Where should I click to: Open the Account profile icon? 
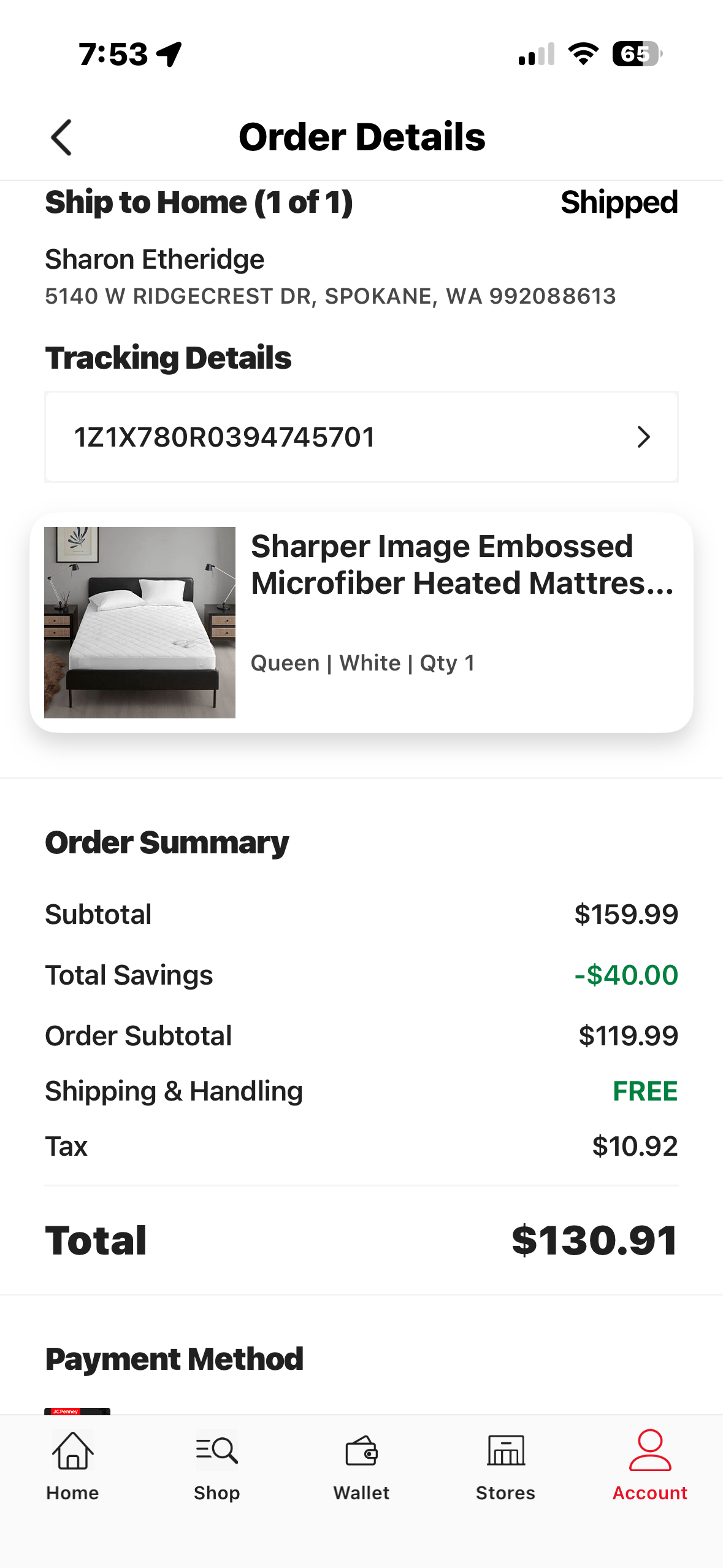[650, 1450]
